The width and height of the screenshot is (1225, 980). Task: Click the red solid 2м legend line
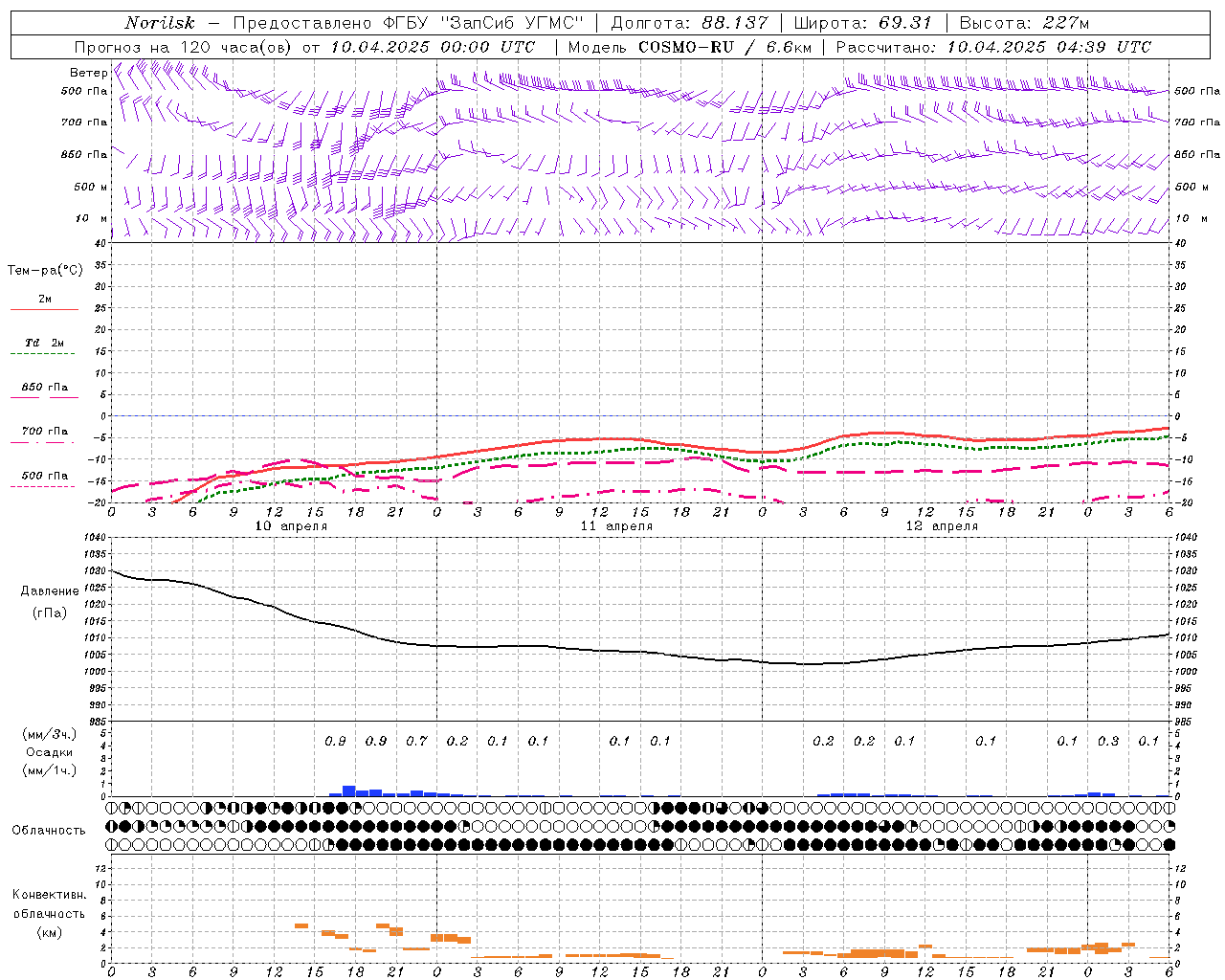tap(44, 310)
